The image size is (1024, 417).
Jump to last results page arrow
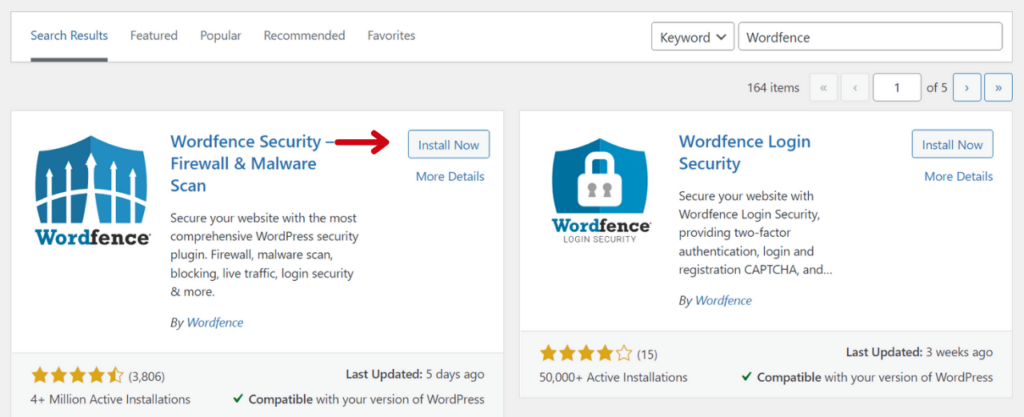pos(999,87)
